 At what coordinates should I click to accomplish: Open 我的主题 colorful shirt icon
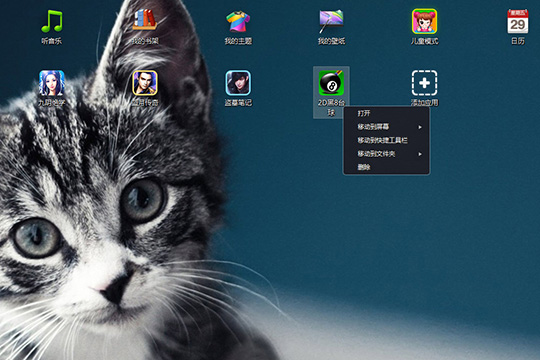(238, 21)
